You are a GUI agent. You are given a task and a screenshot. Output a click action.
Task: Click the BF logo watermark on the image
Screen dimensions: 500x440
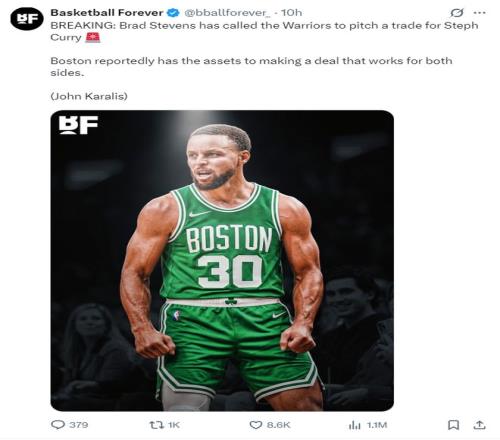coord(79,125)
